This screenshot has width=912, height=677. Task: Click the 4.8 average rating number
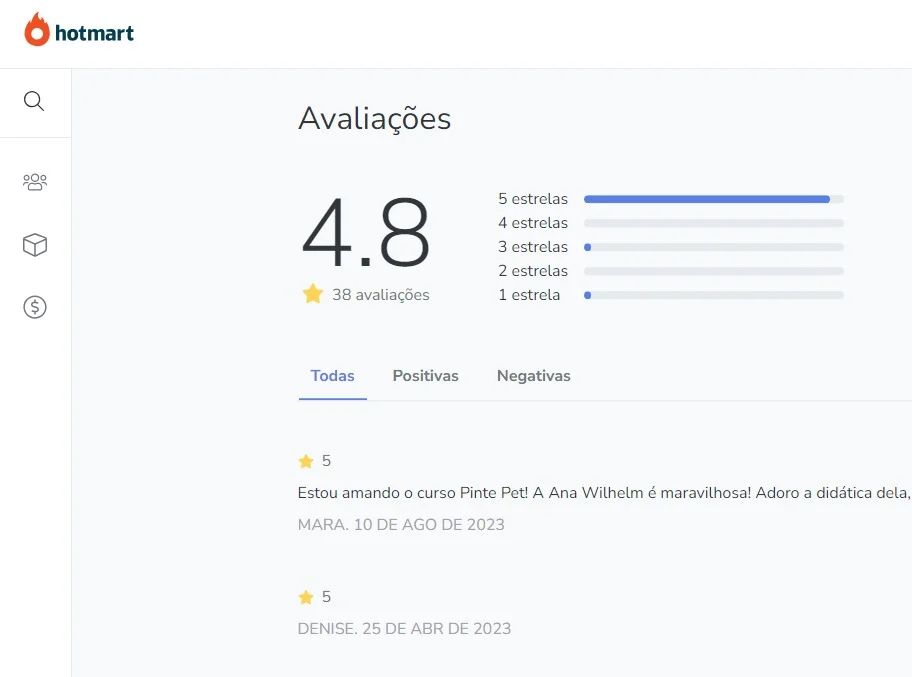click(366, 233)
